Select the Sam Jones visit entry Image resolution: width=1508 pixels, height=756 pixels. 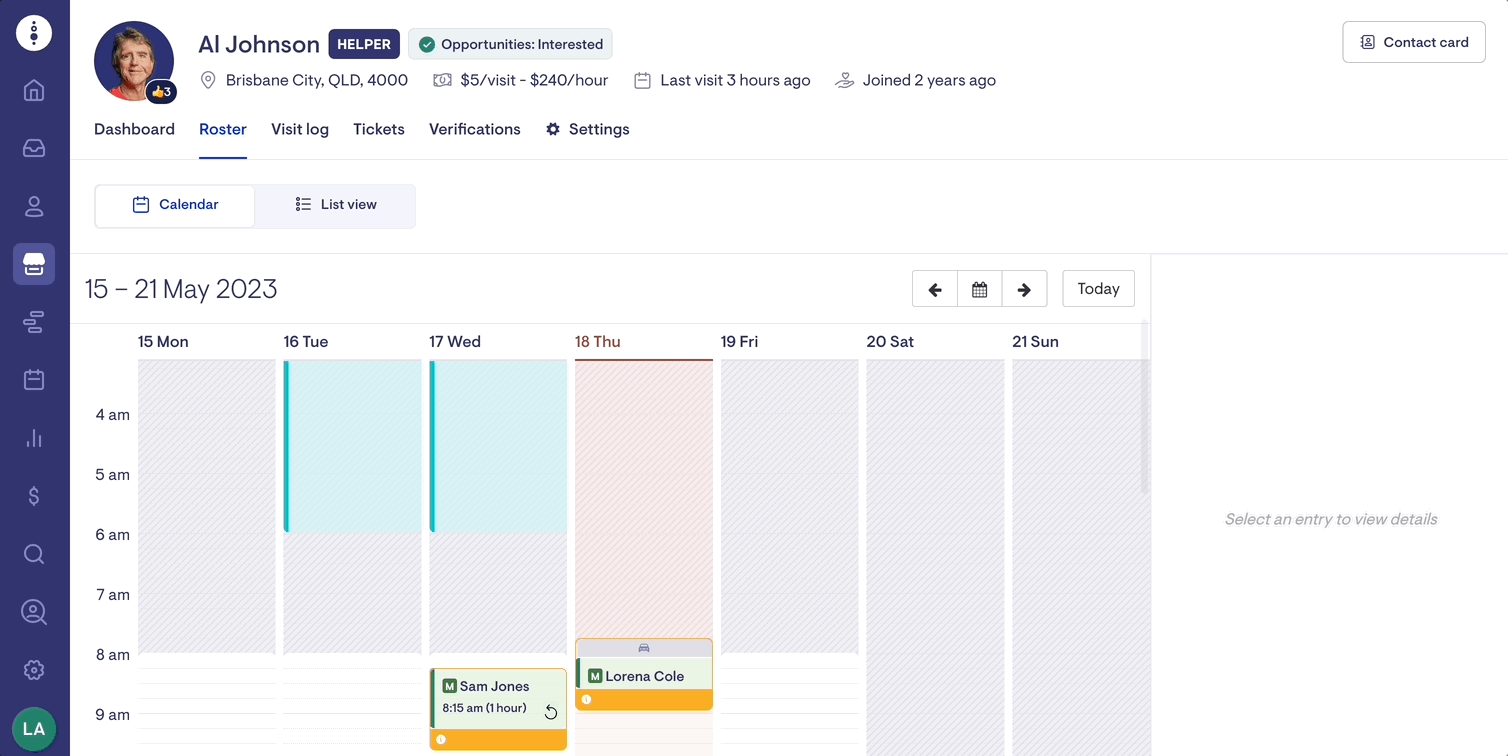pos(498,698)
